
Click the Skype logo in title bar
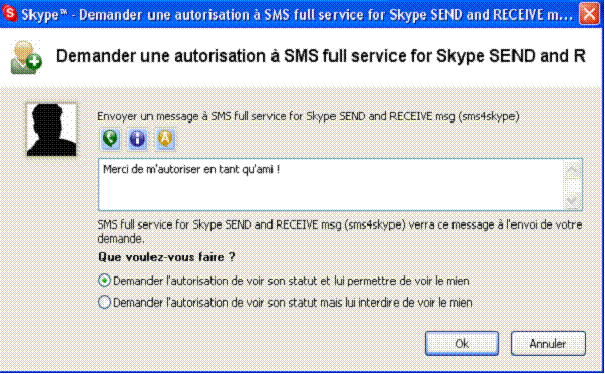pyautogui.click(x=10, y=14)
